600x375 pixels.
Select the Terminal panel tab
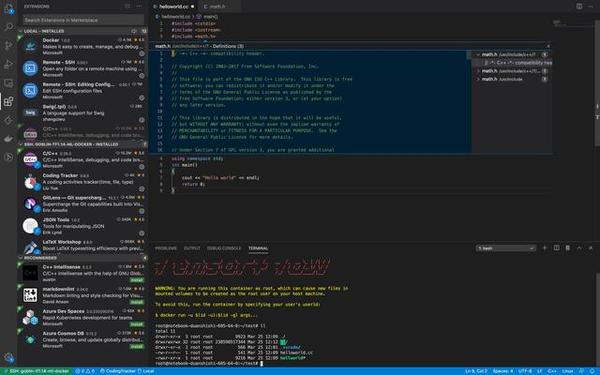pyautogui.click(x=258, y=248)
